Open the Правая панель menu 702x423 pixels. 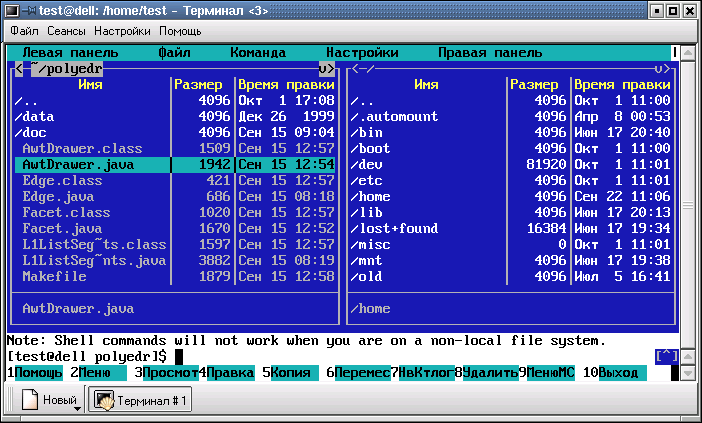(x=490, y=52)
